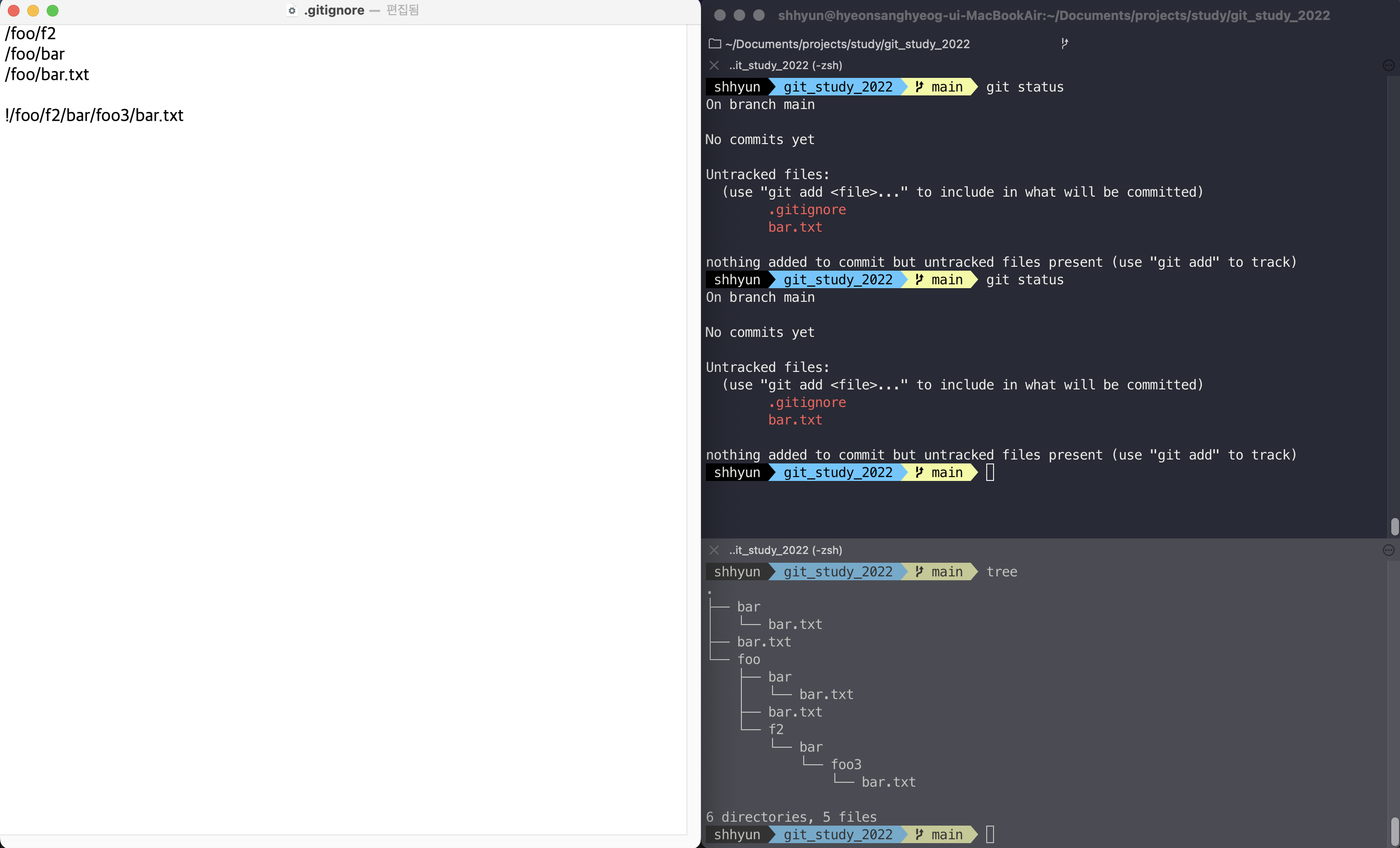Screen dimensions: 1400x848
Task: Click the !/foo/f2/bar/foo3/bar.txt line in editor
Action: [94, 115]
